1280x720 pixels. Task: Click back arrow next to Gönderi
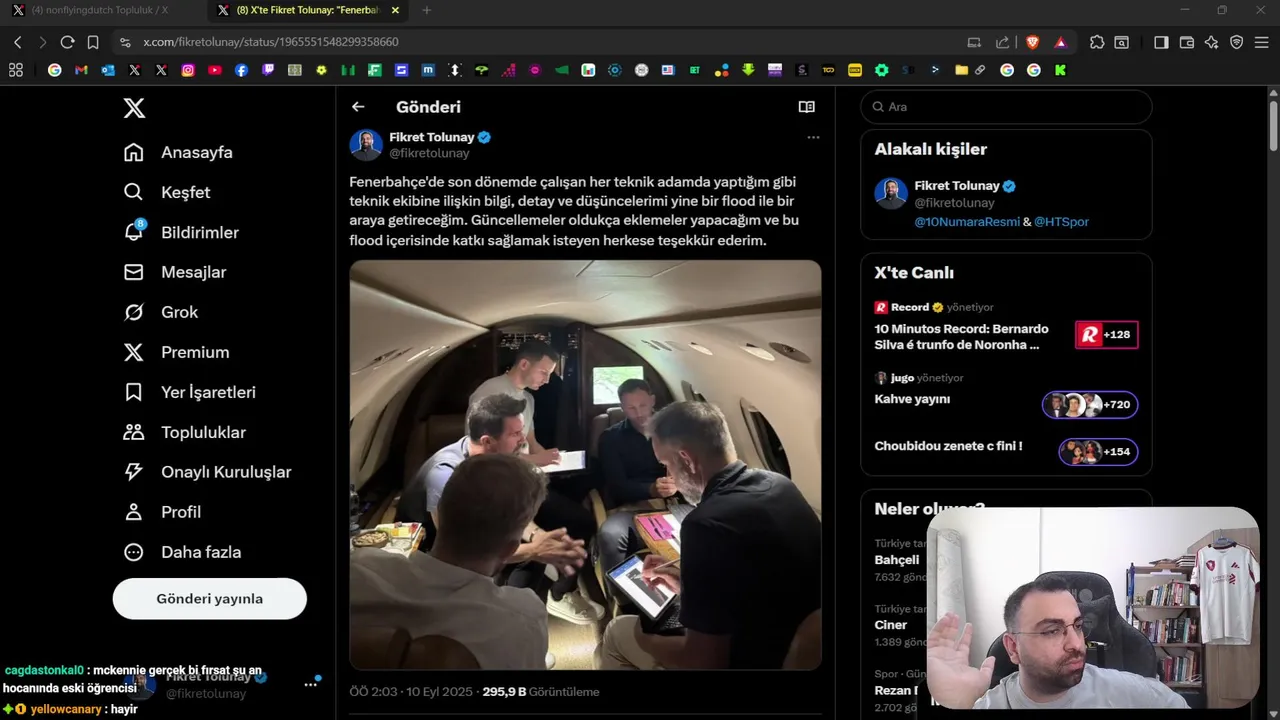[358, 107]
